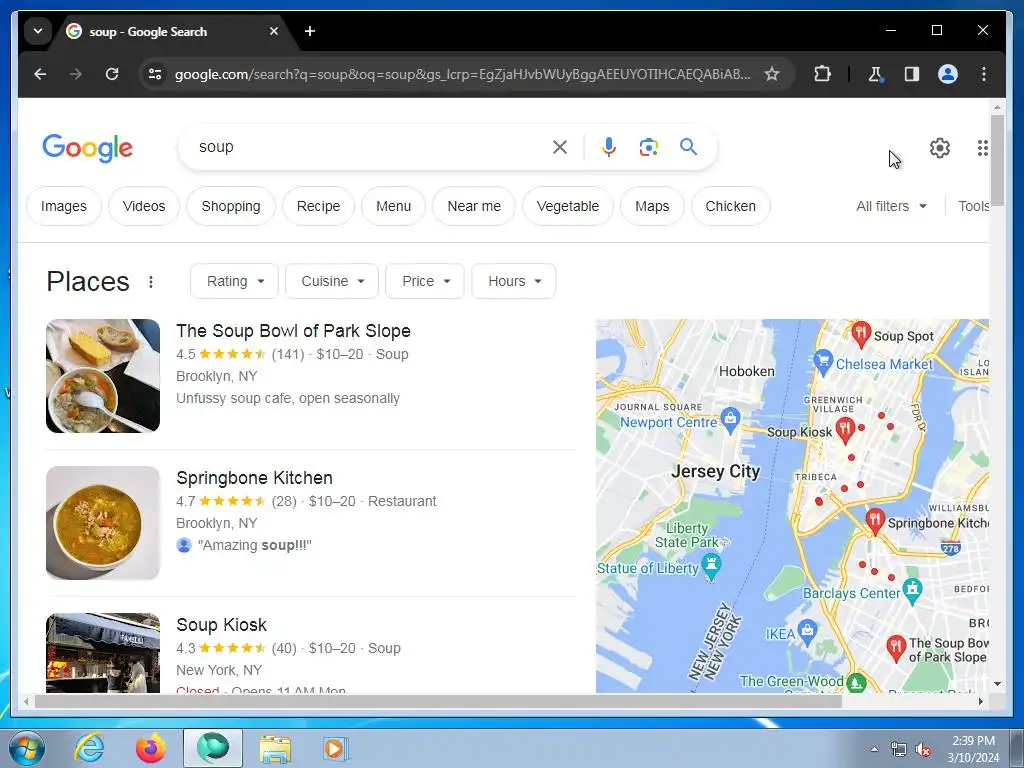
Task: Open the Places three-dot options
Action: (x=151, y=281)
